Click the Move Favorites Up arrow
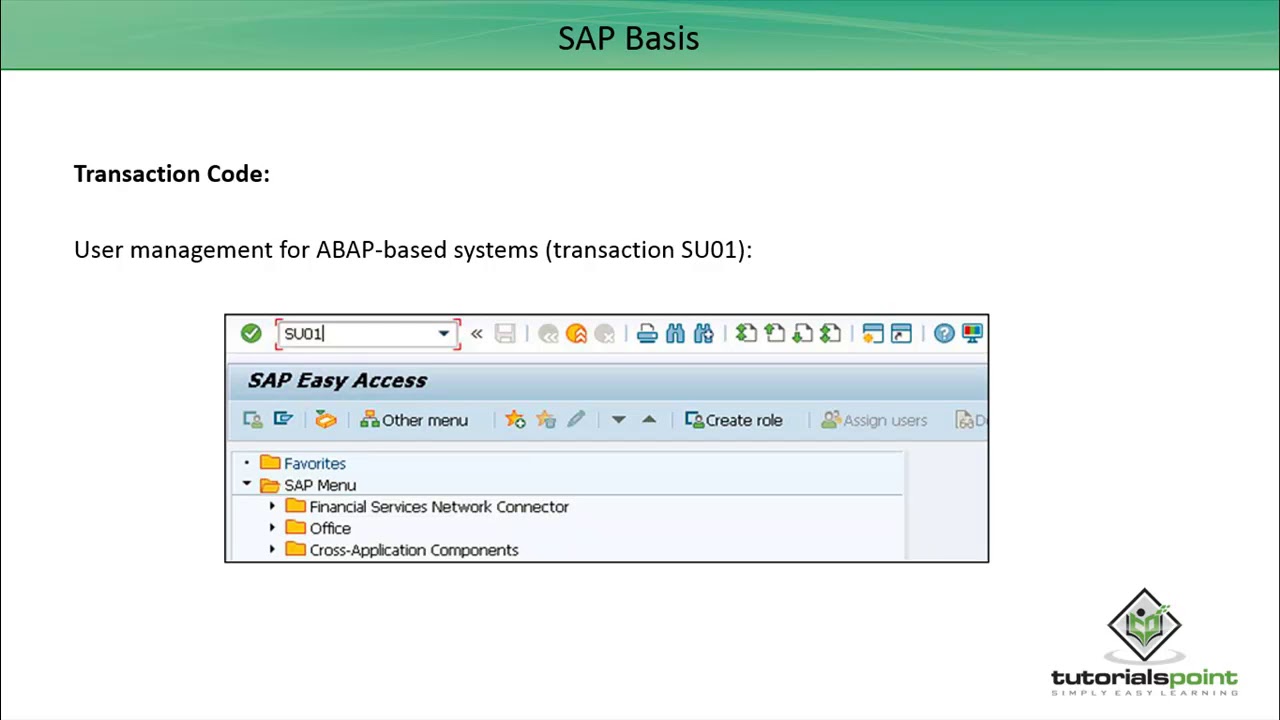 click(649, 420)
